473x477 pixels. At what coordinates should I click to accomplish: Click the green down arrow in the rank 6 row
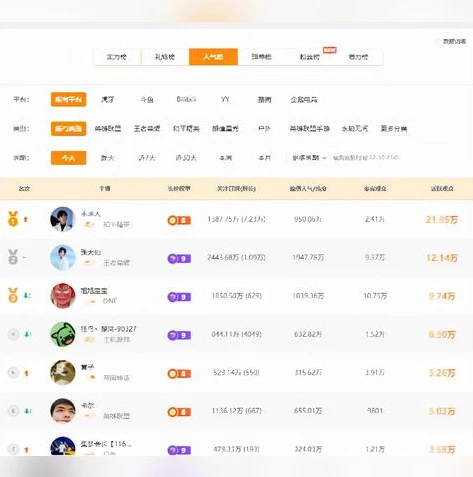tap(27, 411)
